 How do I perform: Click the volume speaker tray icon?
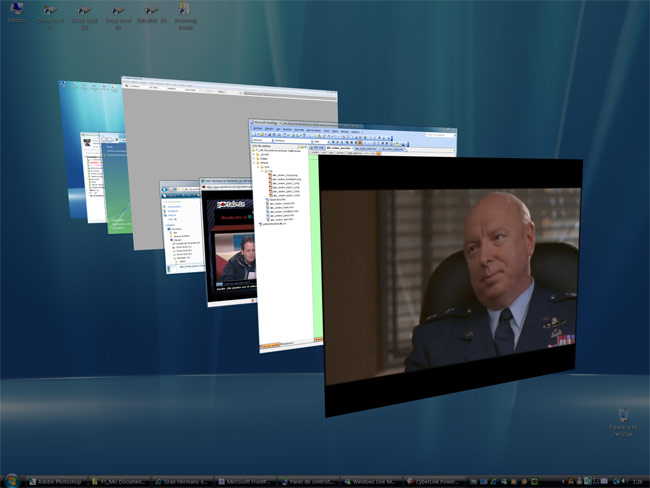coord(624,482)
